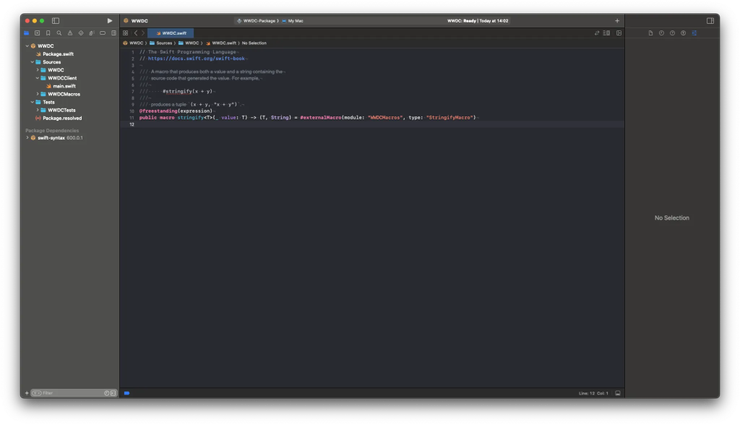Open the Breakpoint navigator icon
Viewport: 740px width, 425px height.
click(x=102, y=33)
